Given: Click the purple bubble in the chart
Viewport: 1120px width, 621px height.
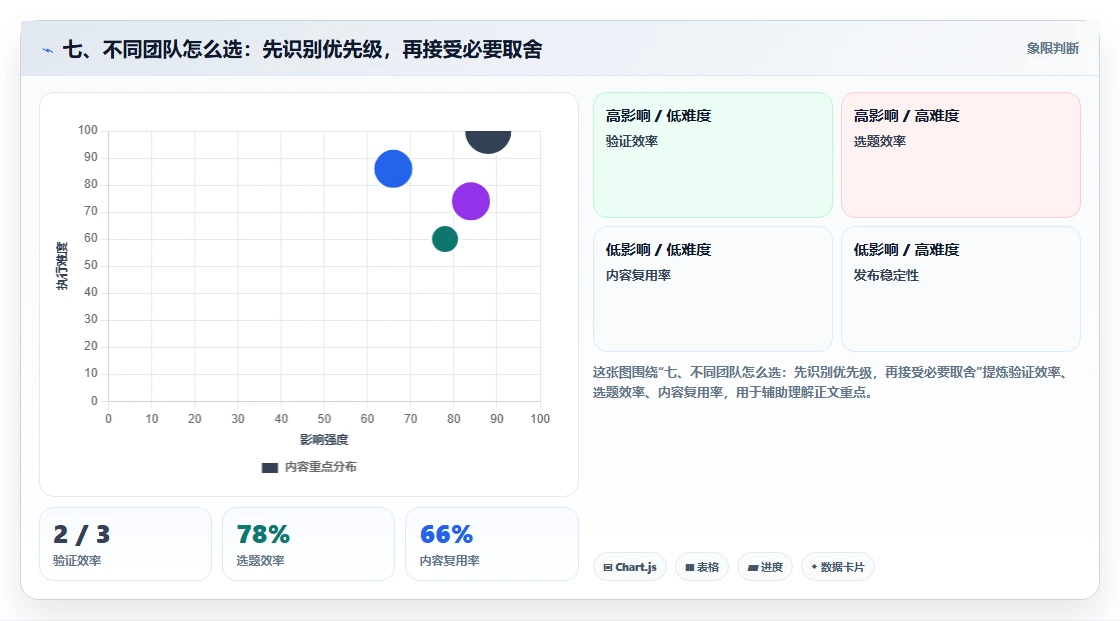Looking at the screenshot, I should pyautogui.click(x=471, y=201).
